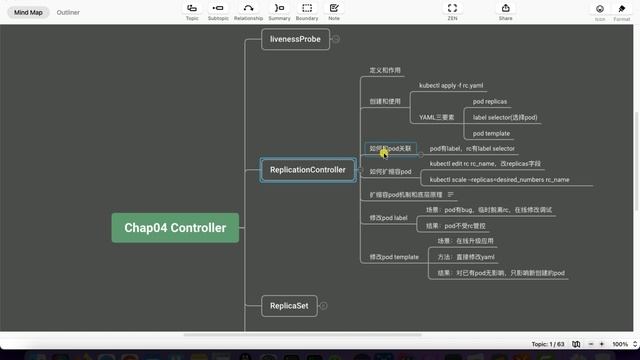The width and height of the screenshot is (640, 360).
Task: Select the label selector(选择pod) node
Action: pyautogui.click(x=505, y=117)
